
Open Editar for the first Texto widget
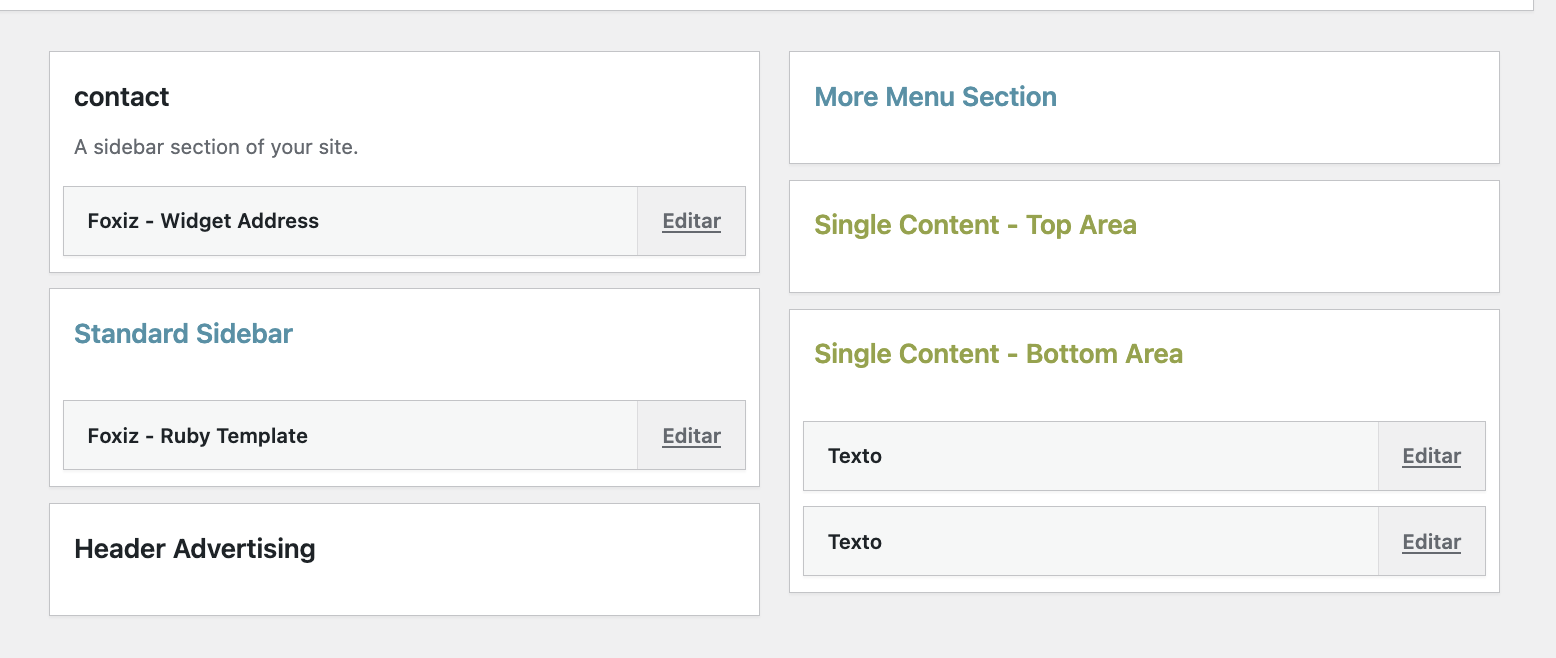pyautogui.click(x=1431, y=456)
